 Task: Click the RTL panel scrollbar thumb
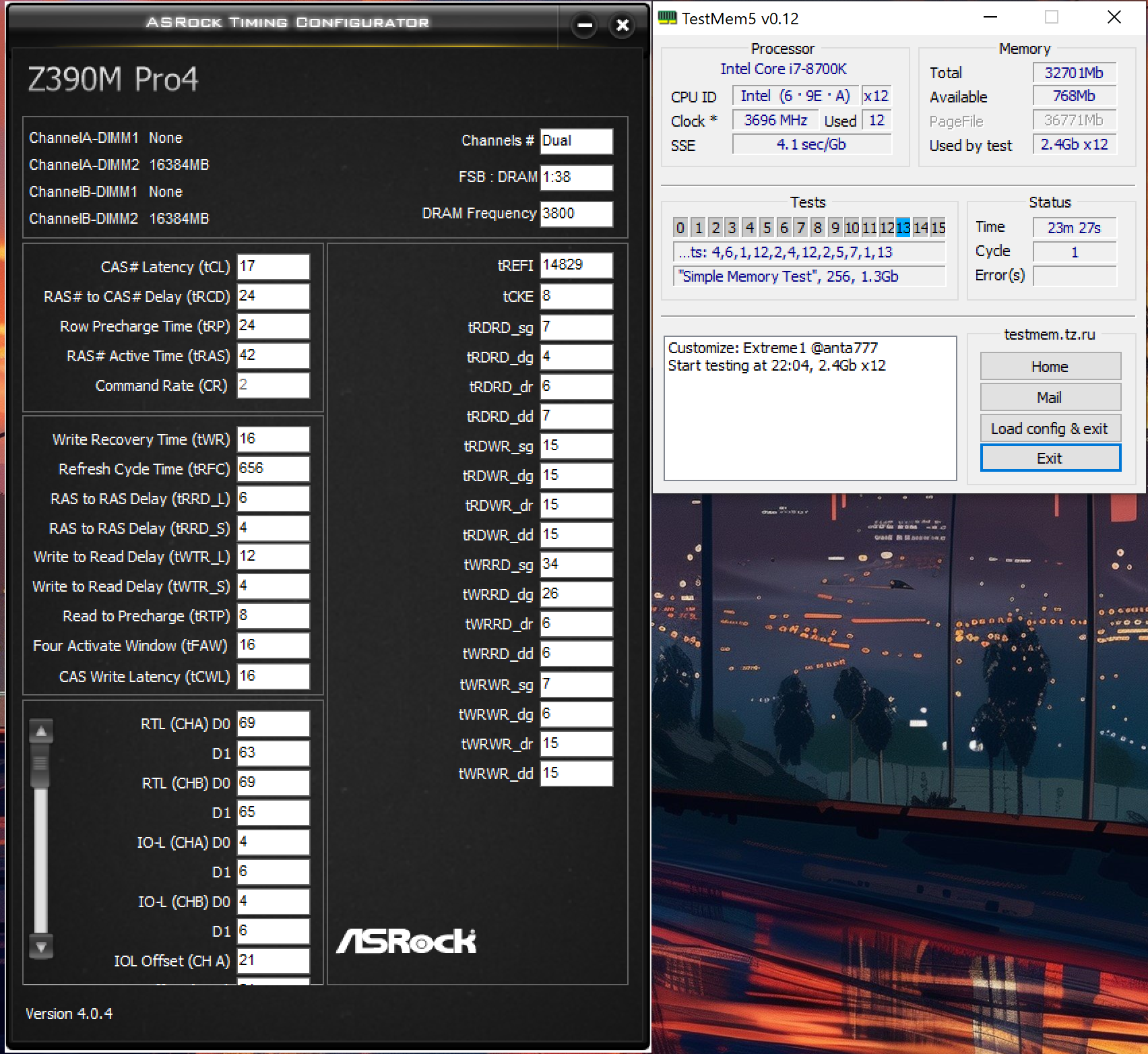click(x=40, y=764)
